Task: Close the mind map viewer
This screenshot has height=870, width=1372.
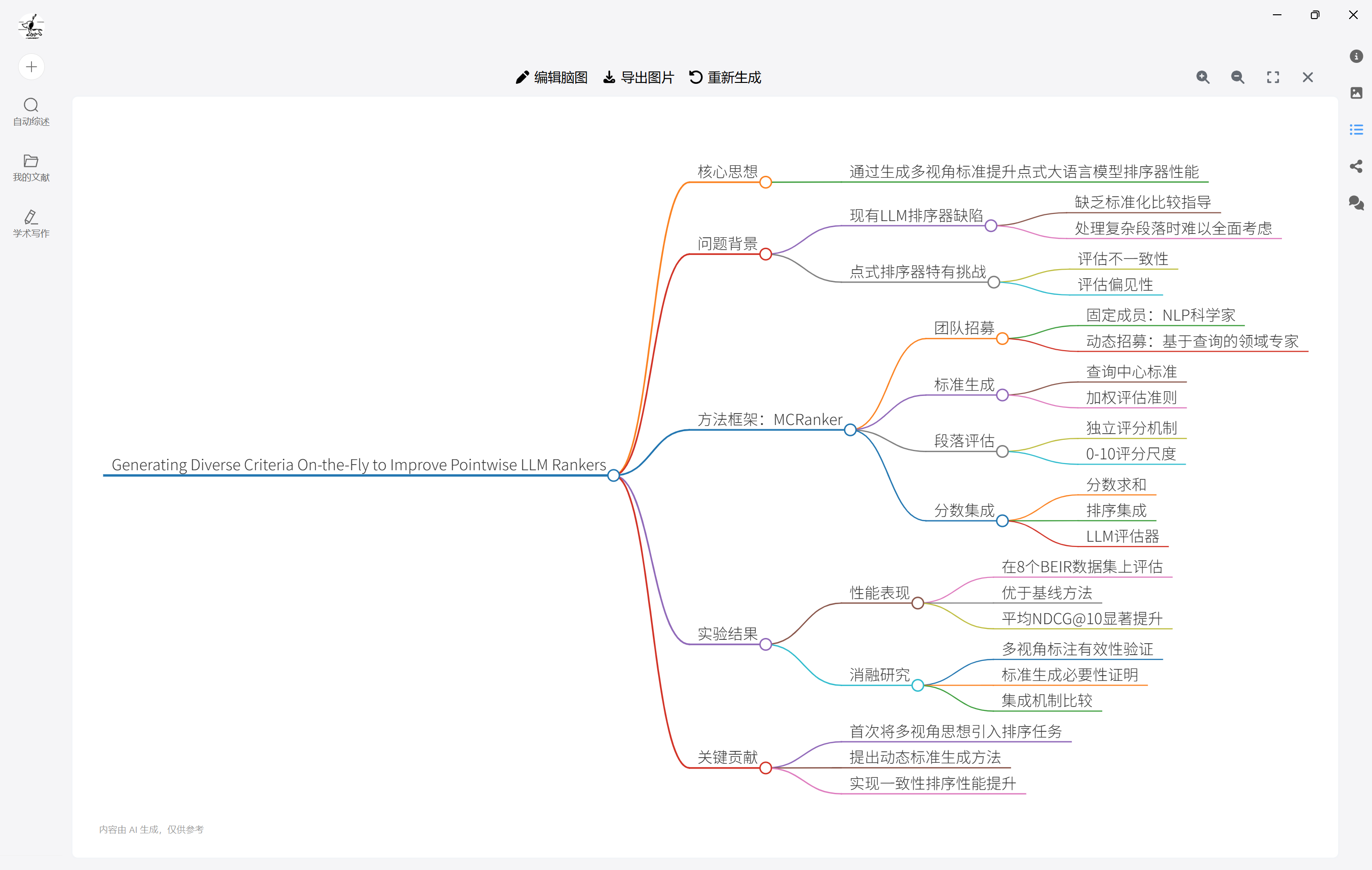Action: pyautogui.click(x=1308, y=78)
